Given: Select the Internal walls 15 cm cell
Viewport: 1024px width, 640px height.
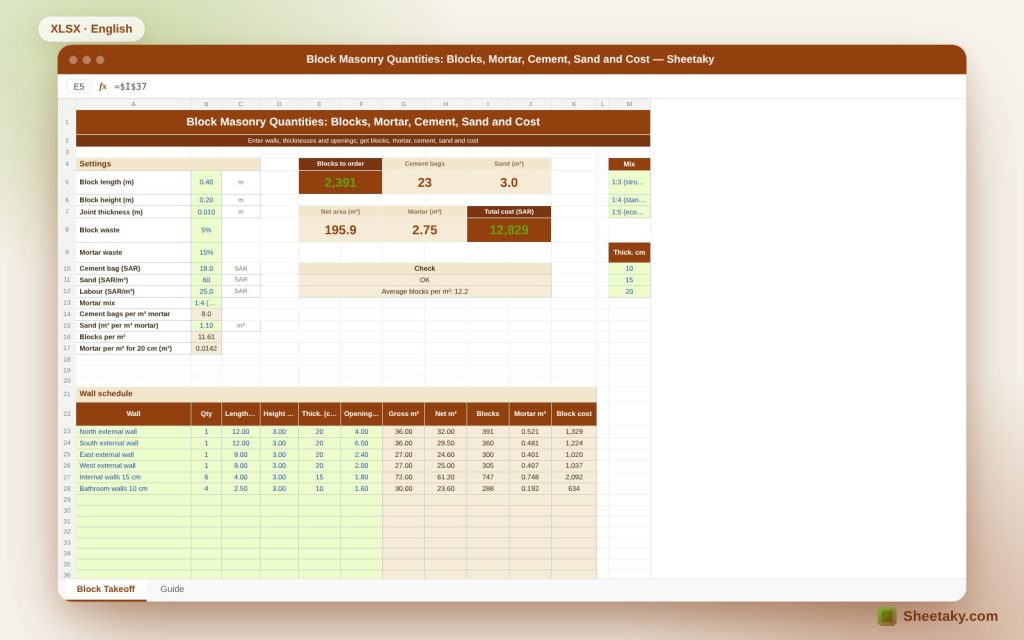Looking at the screenshot, I should coord(133,477).
